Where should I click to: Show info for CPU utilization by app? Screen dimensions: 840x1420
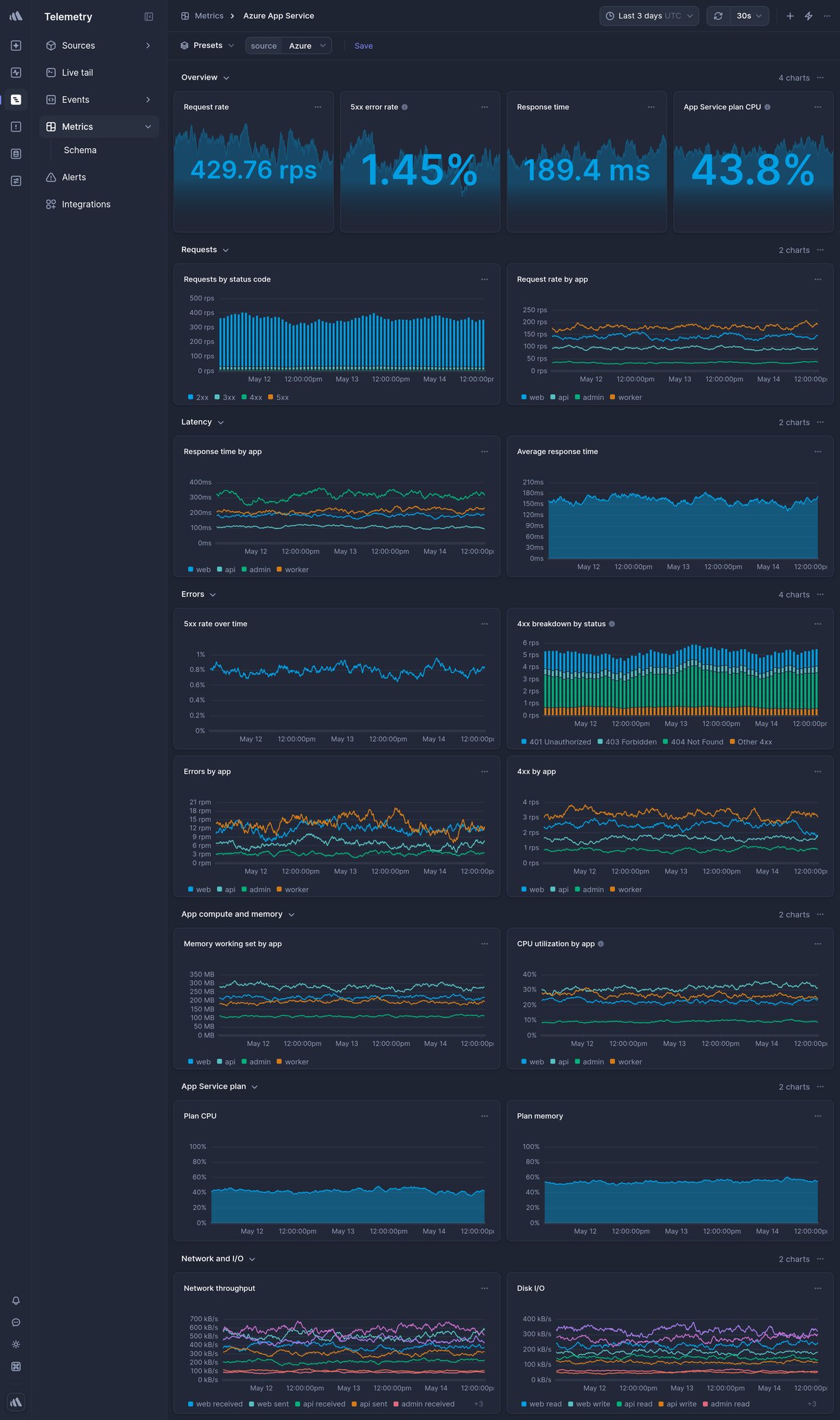pos(601,944)
